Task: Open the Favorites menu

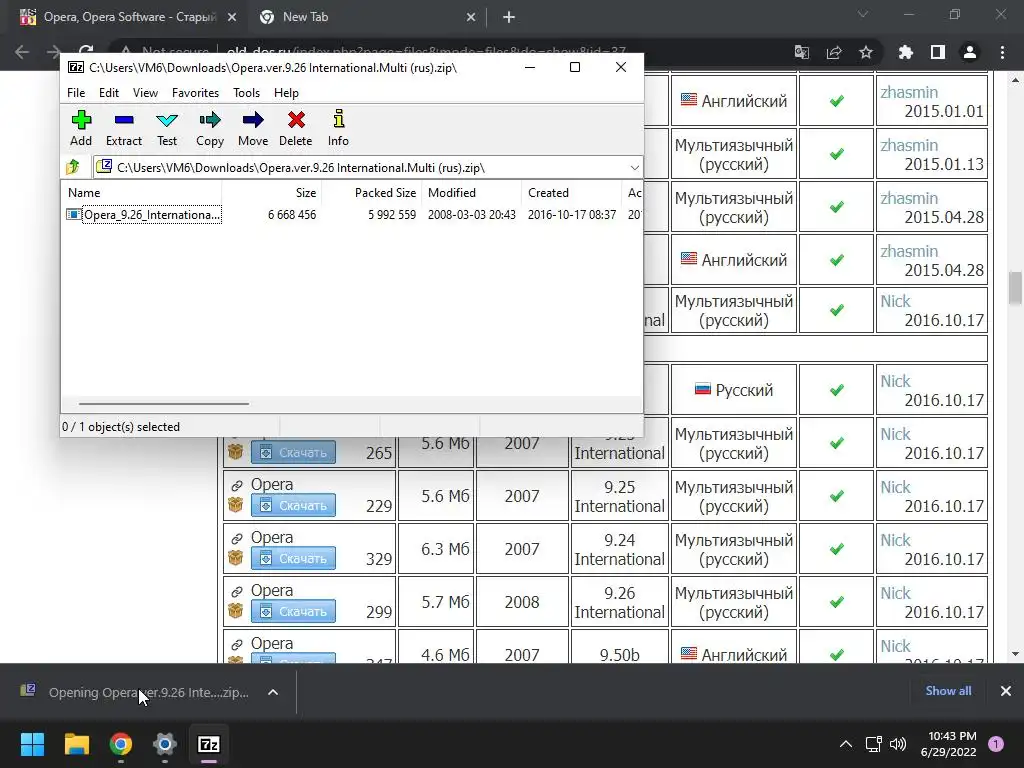Action: coord(195,93)
